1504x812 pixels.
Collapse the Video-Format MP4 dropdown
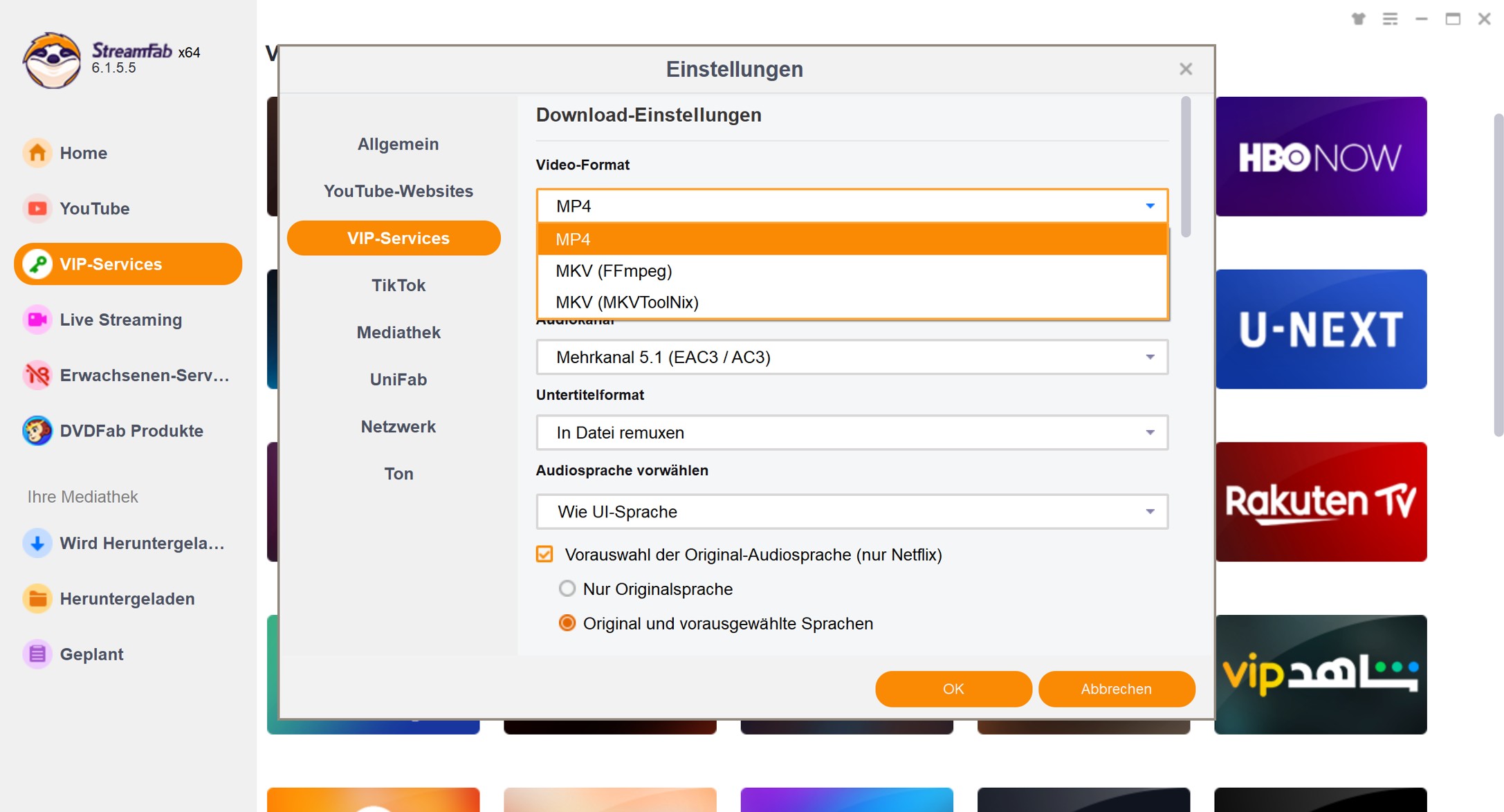[852, 206]
